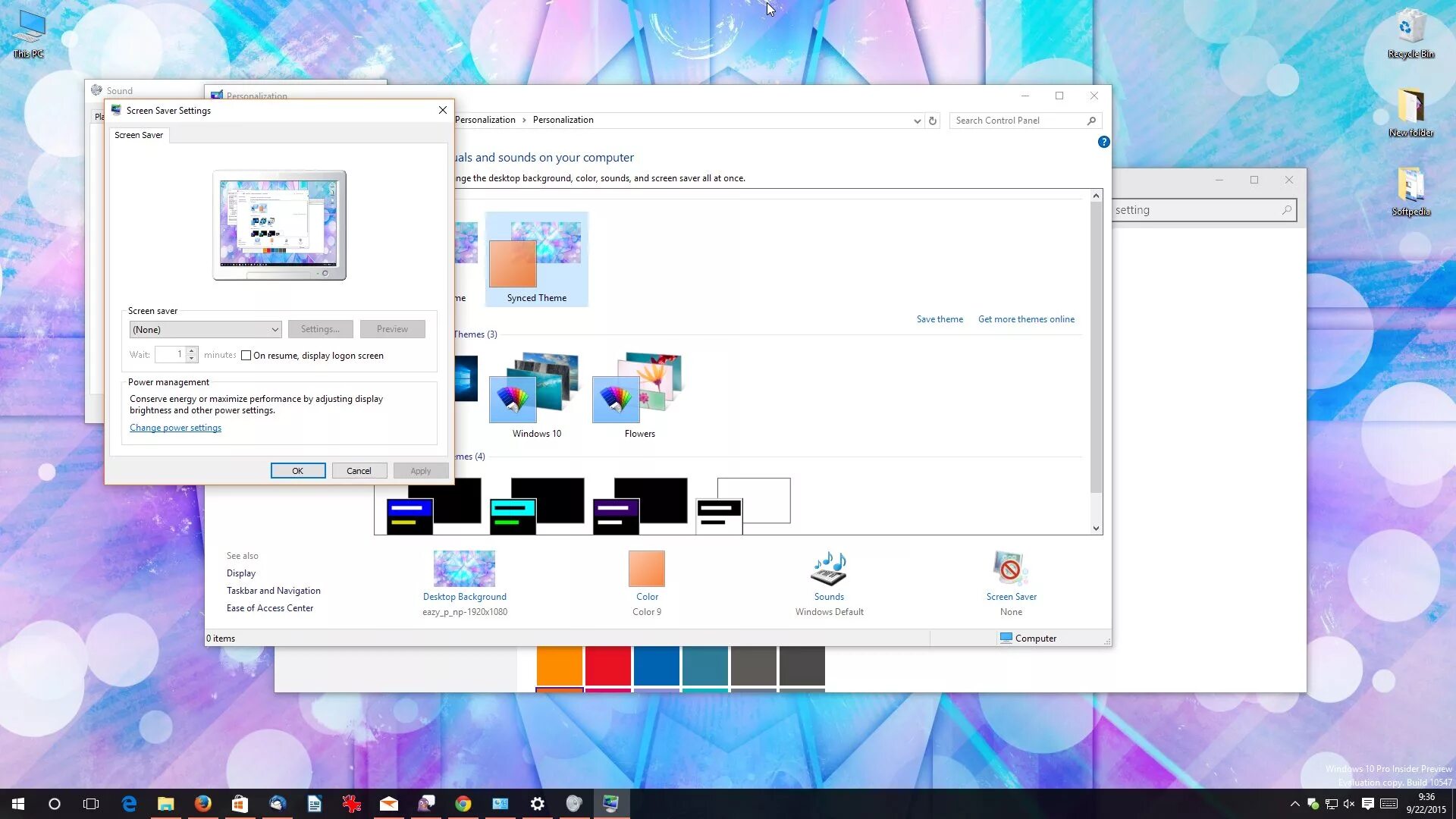Image resolution: width=1456 pixels, height=819 pixels.
Task: Open the Mail envelope taskbar icon
Action: (389, 804)
